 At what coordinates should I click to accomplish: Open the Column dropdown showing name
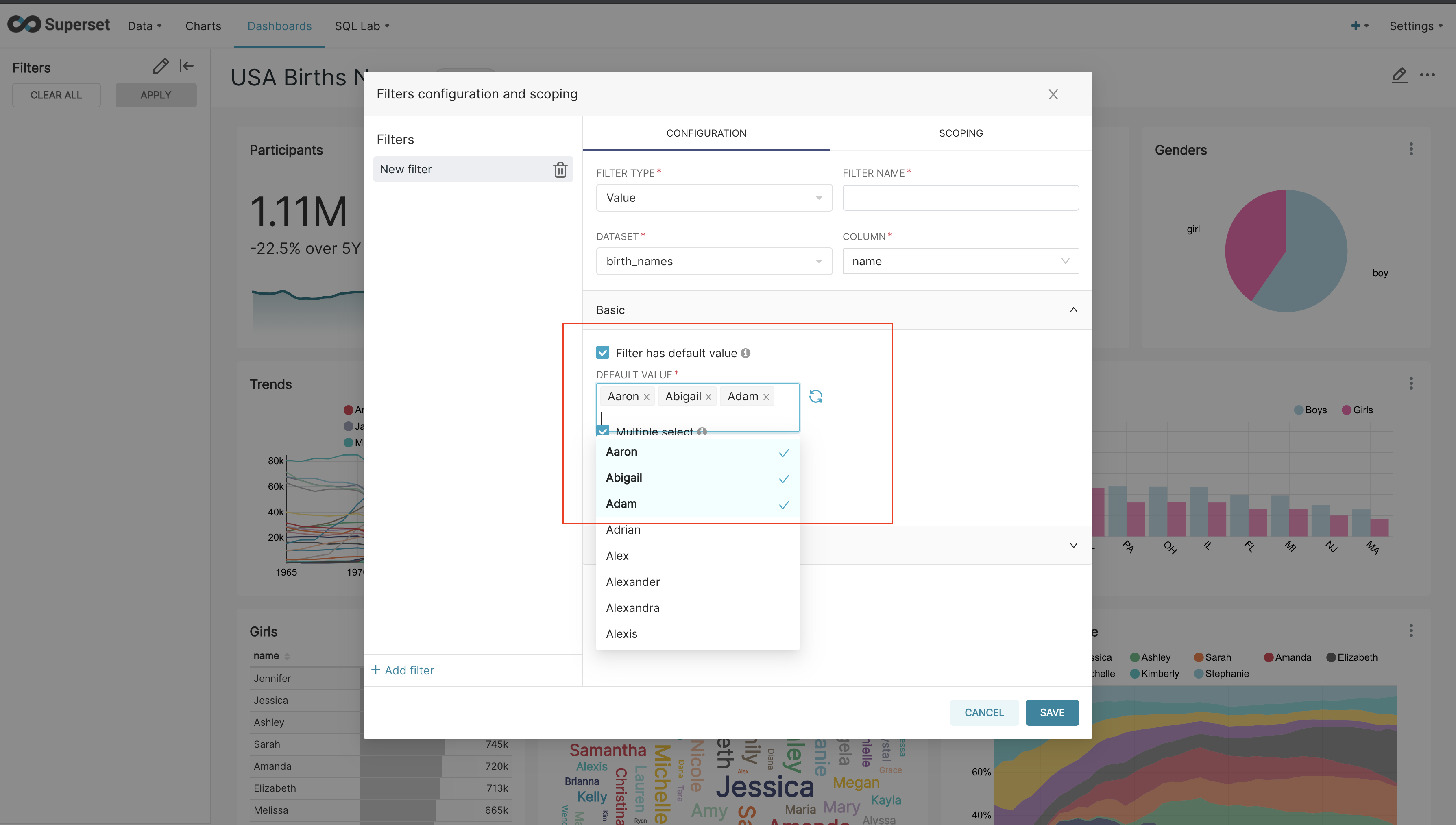(x=960, y=261)
